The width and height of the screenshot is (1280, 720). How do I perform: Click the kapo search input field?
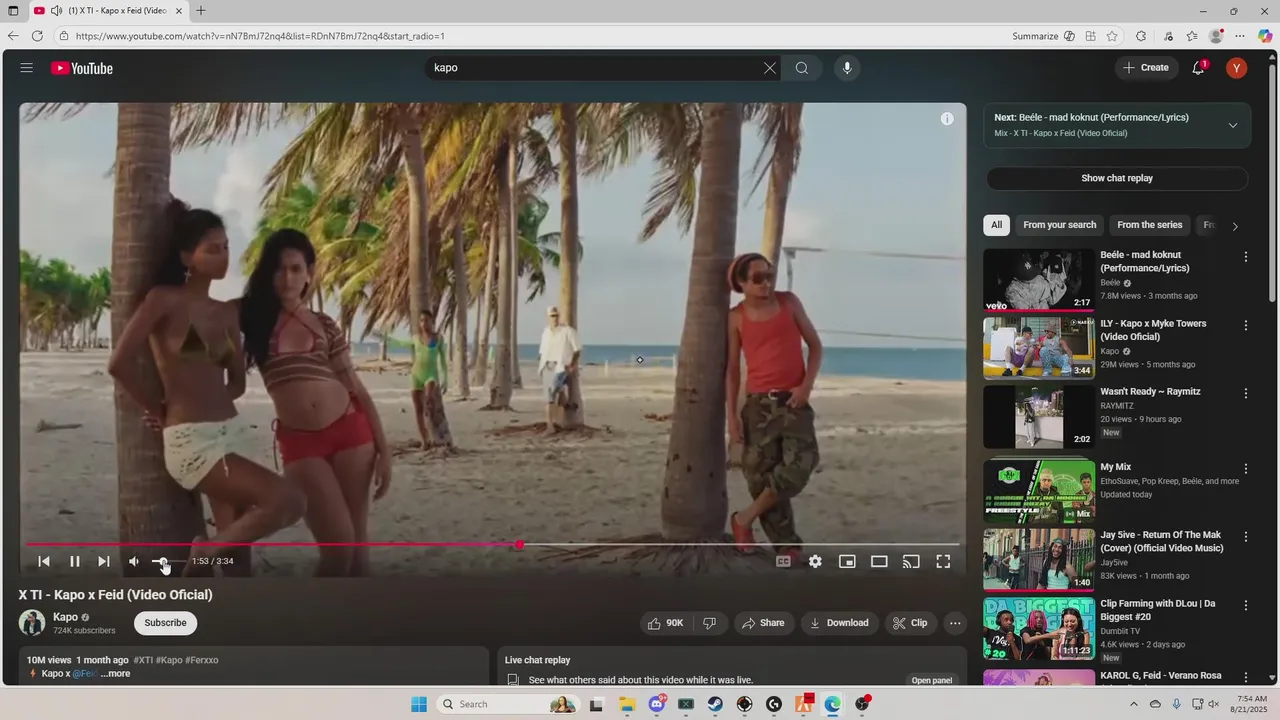point(594,68)
